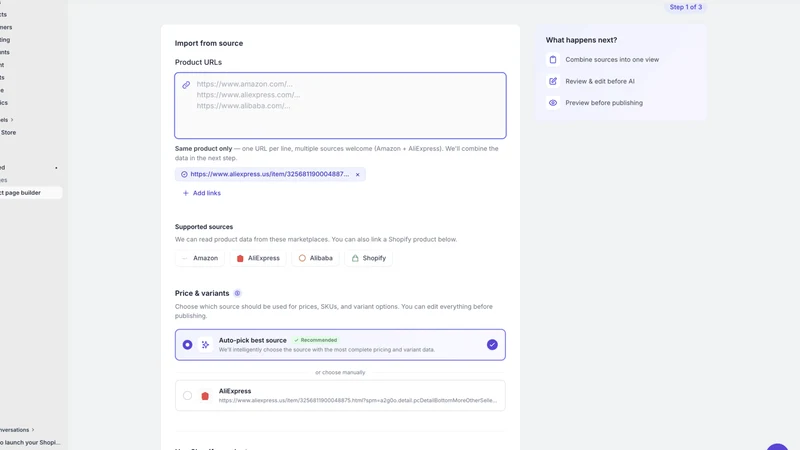Screen dimensions: 800x450
Task: Expand the sidebar Channels chevron
Action: [12, 120]
